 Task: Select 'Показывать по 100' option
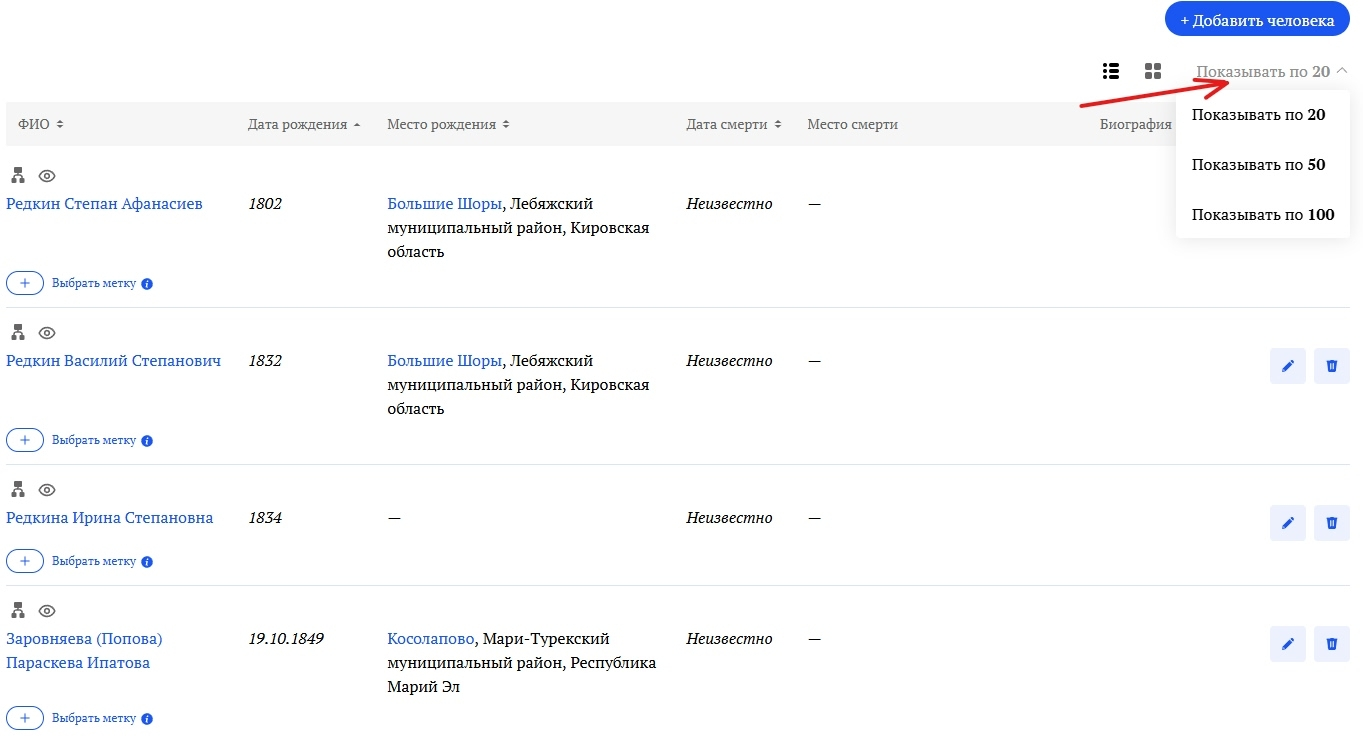(x=1262, y=215)
